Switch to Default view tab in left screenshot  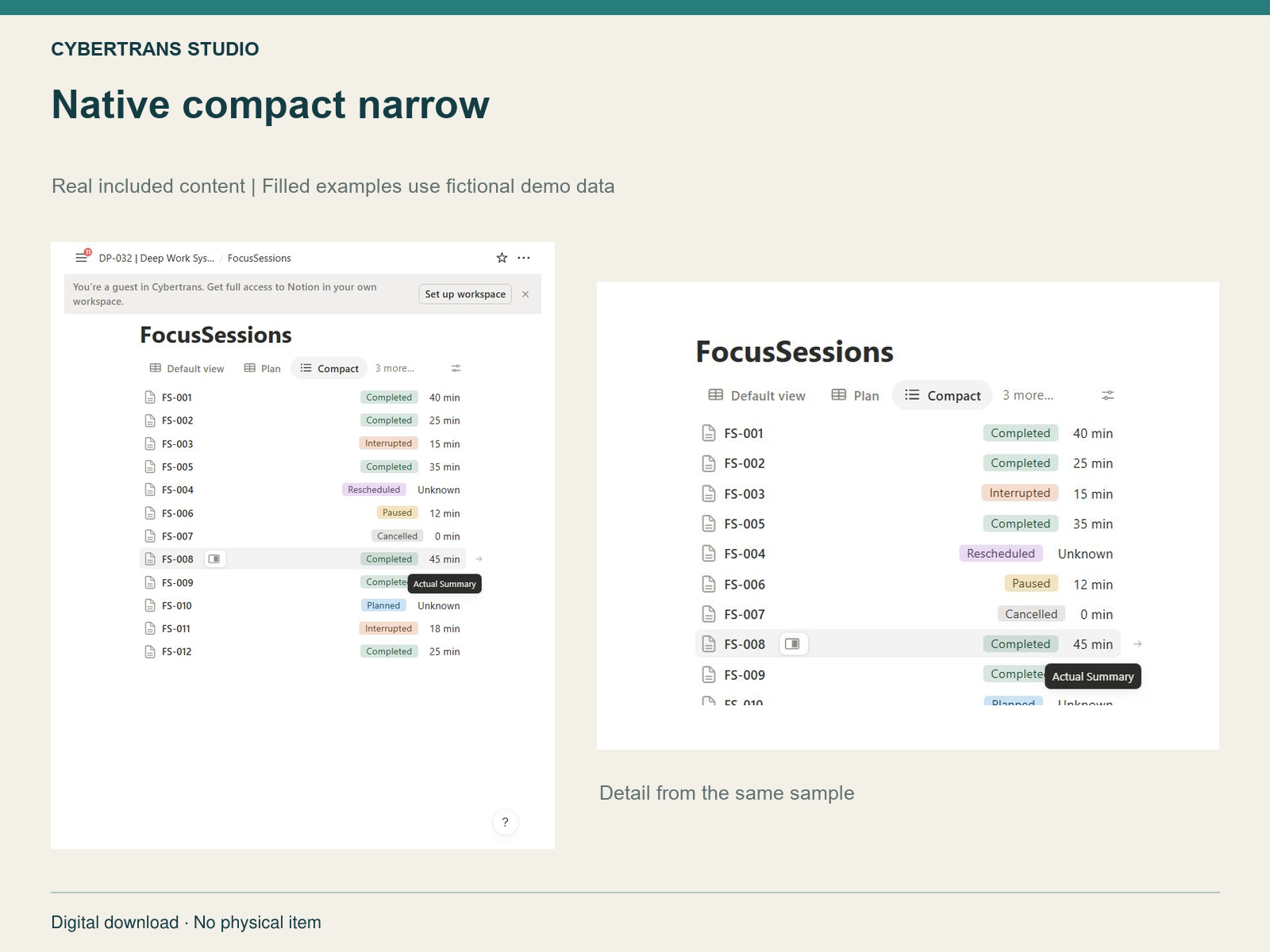(x=187, y=368)
